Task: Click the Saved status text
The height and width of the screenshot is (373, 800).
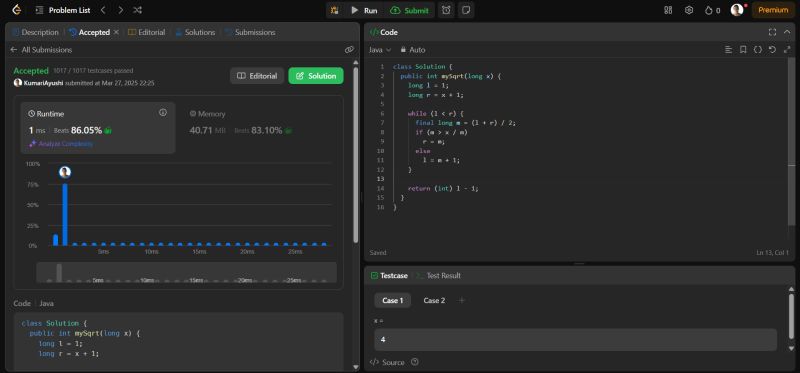Action: (378, 253)
